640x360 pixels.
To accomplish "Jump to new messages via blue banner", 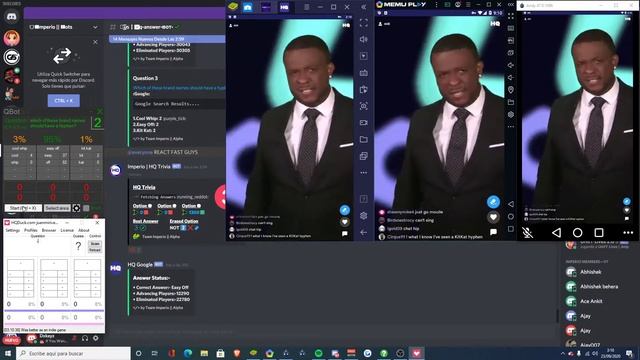I will point(167,39).
